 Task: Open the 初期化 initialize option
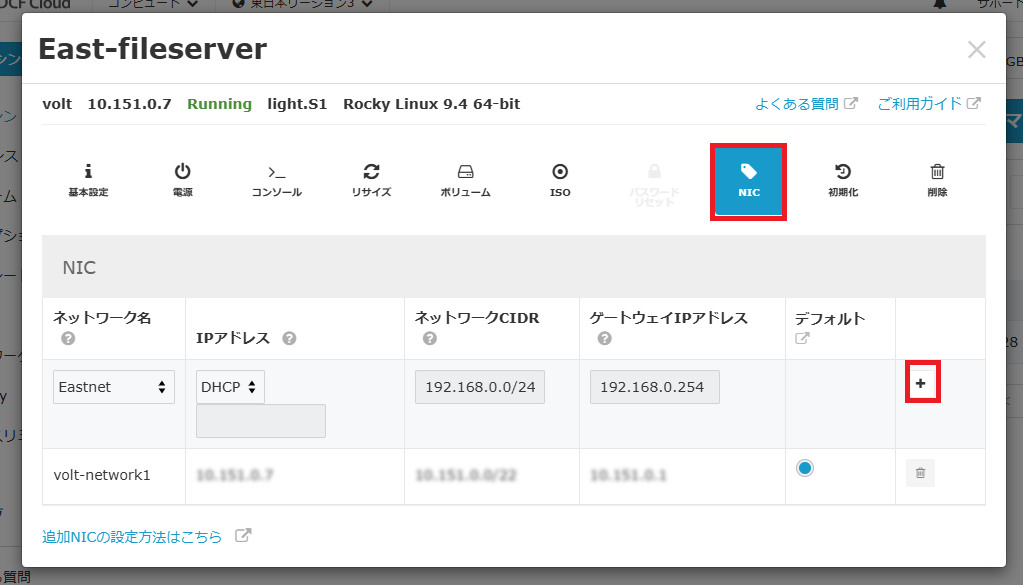[843, 180]
